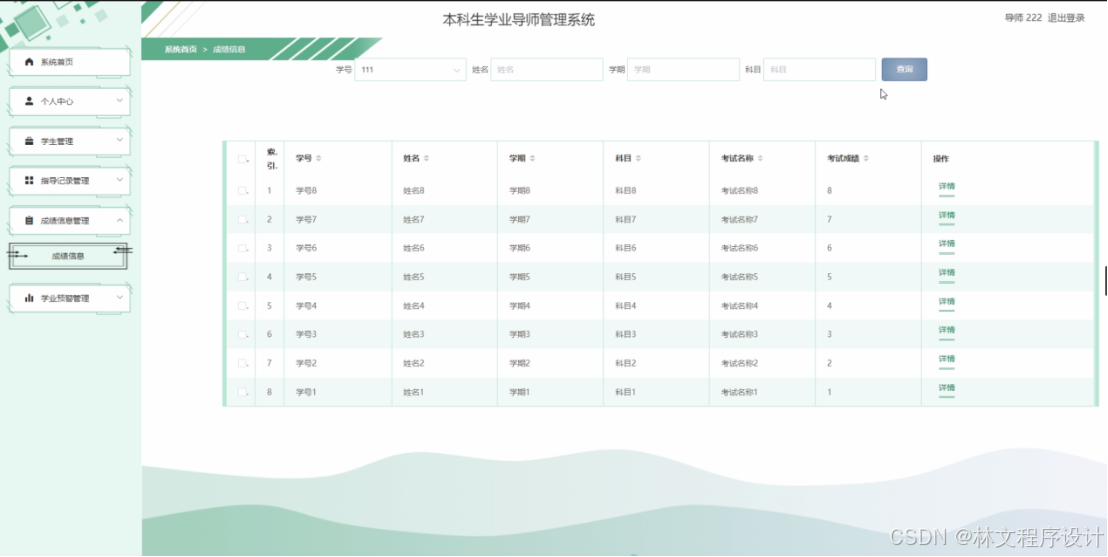Image resolution: width=1108 pixels, height=557 pixels.
Task: Check the row checkbox for 学号4
Action: (242, 306)
